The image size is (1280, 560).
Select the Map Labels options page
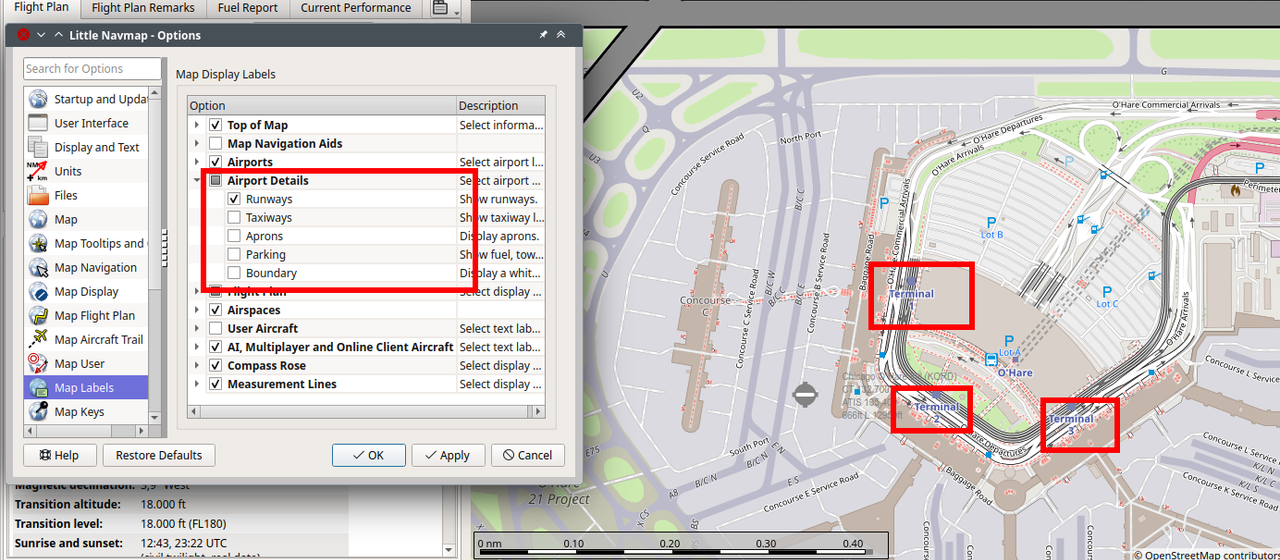[87, 387]
